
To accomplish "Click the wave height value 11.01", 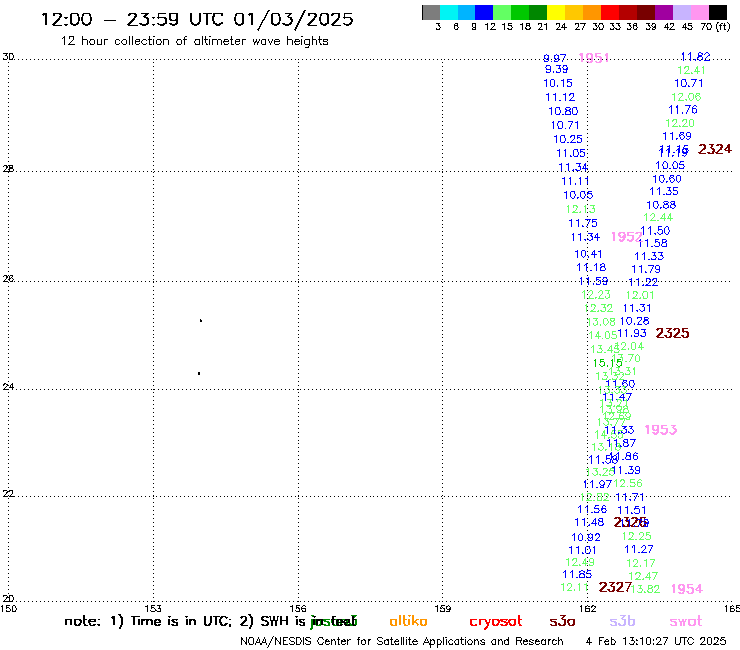I will coord(582,550).
